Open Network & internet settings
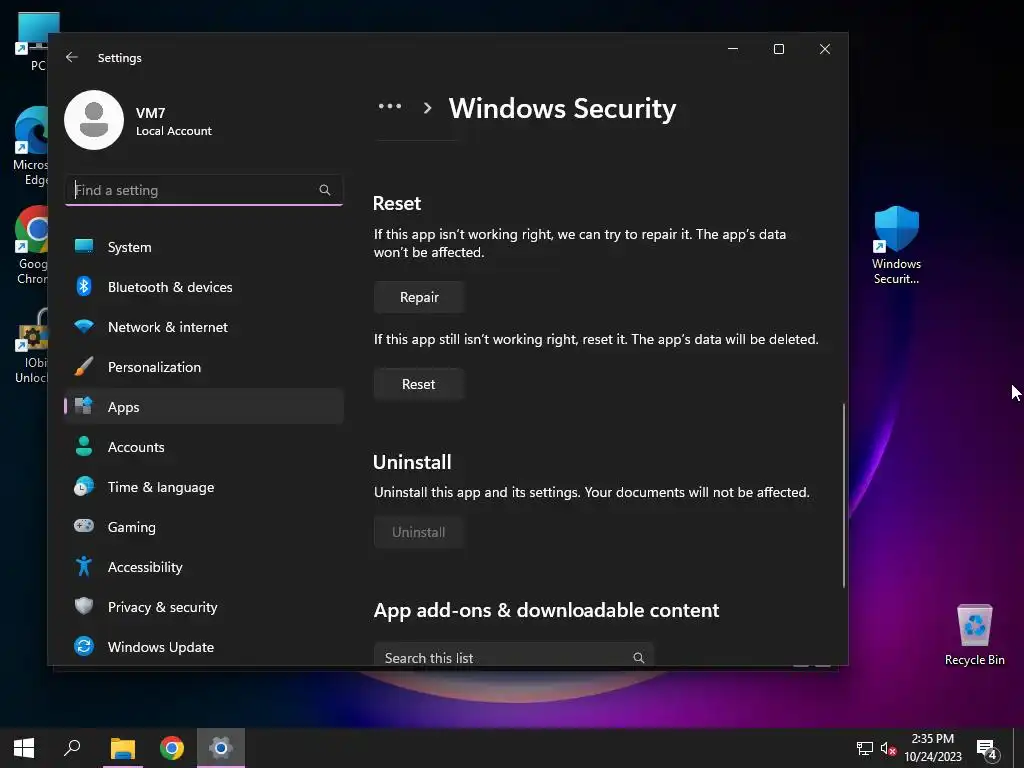 point(204,327)
